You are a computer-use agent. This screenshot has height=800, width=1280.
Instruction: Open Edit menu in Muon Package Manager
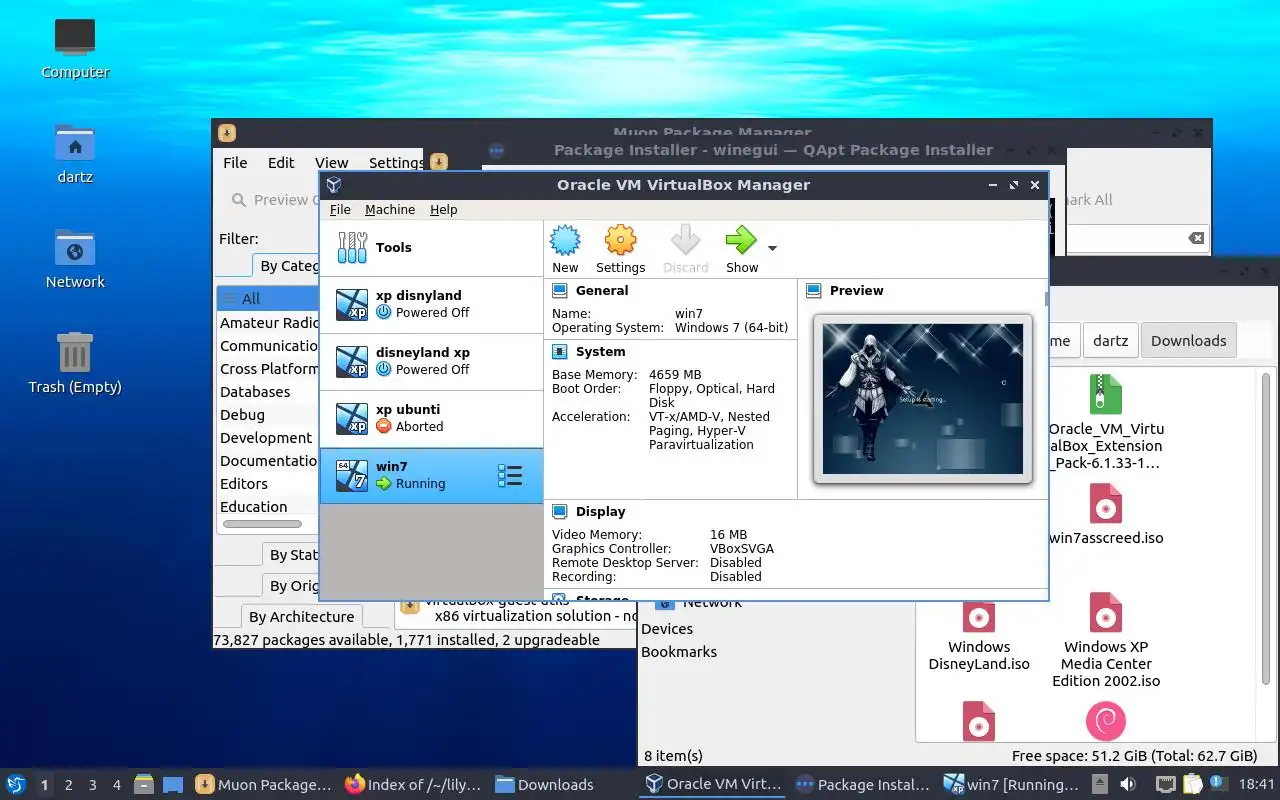tap(281, 162)
